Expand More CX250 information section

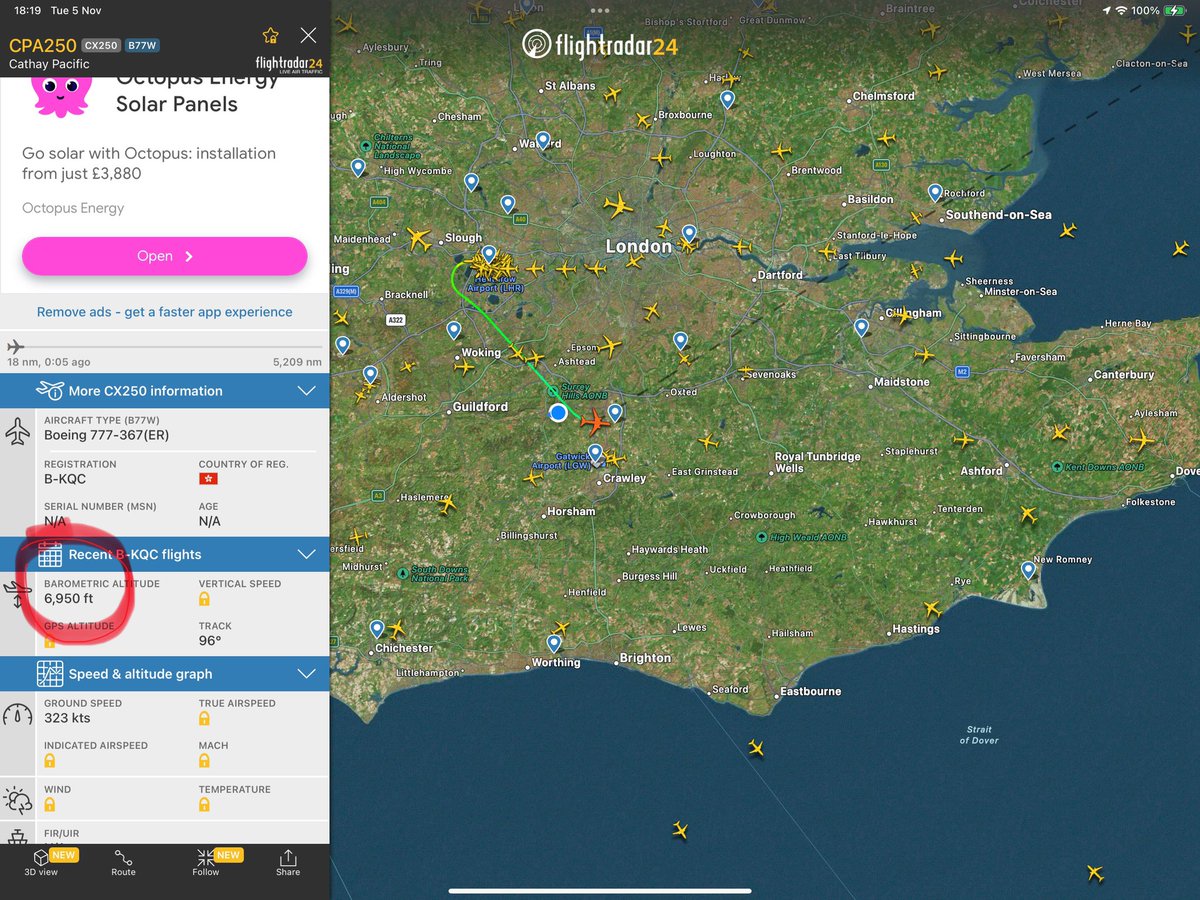click(165, 391)
